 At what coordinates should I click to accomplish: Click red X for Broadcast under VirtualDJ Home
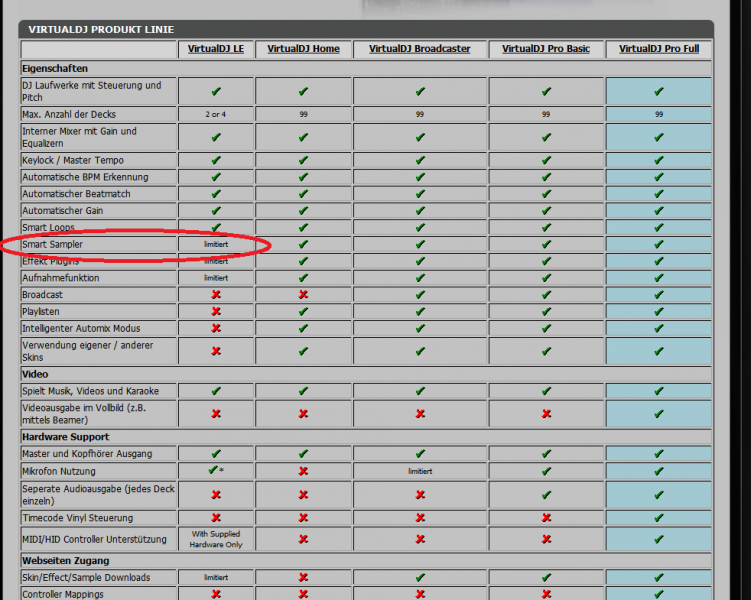click(303, 294)
